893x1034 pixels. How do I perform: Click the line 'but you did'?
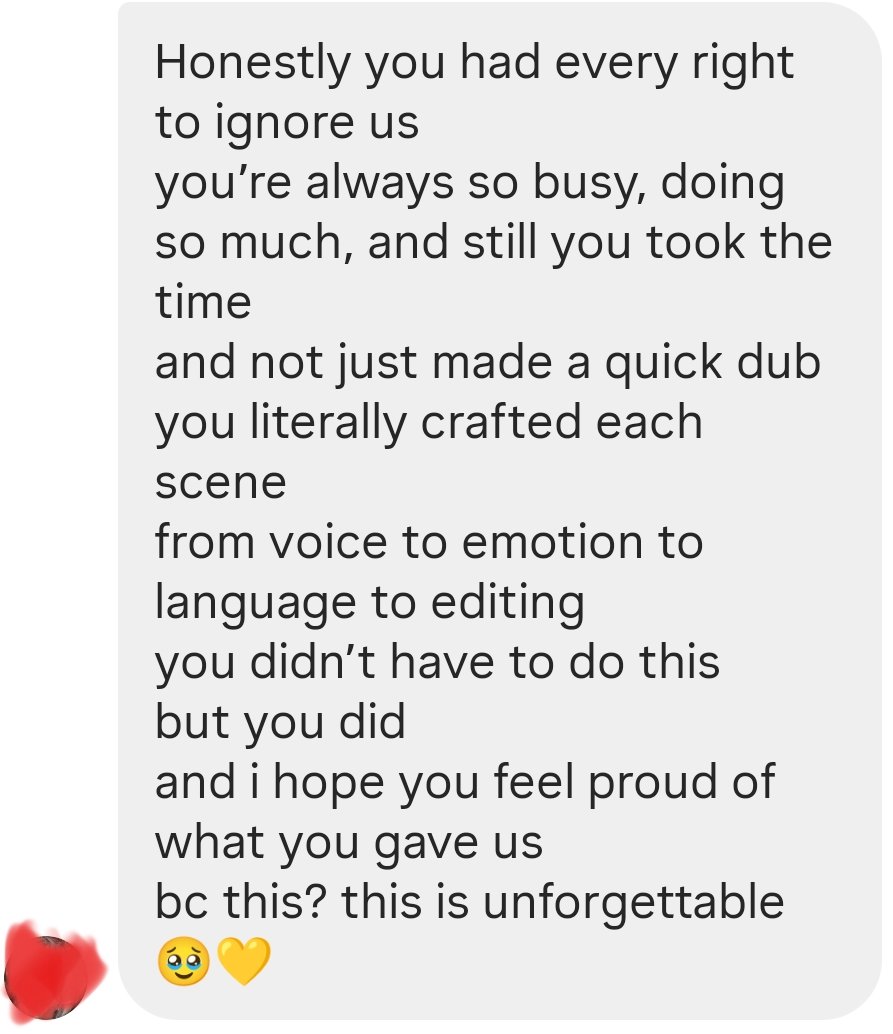click(280, 723)
